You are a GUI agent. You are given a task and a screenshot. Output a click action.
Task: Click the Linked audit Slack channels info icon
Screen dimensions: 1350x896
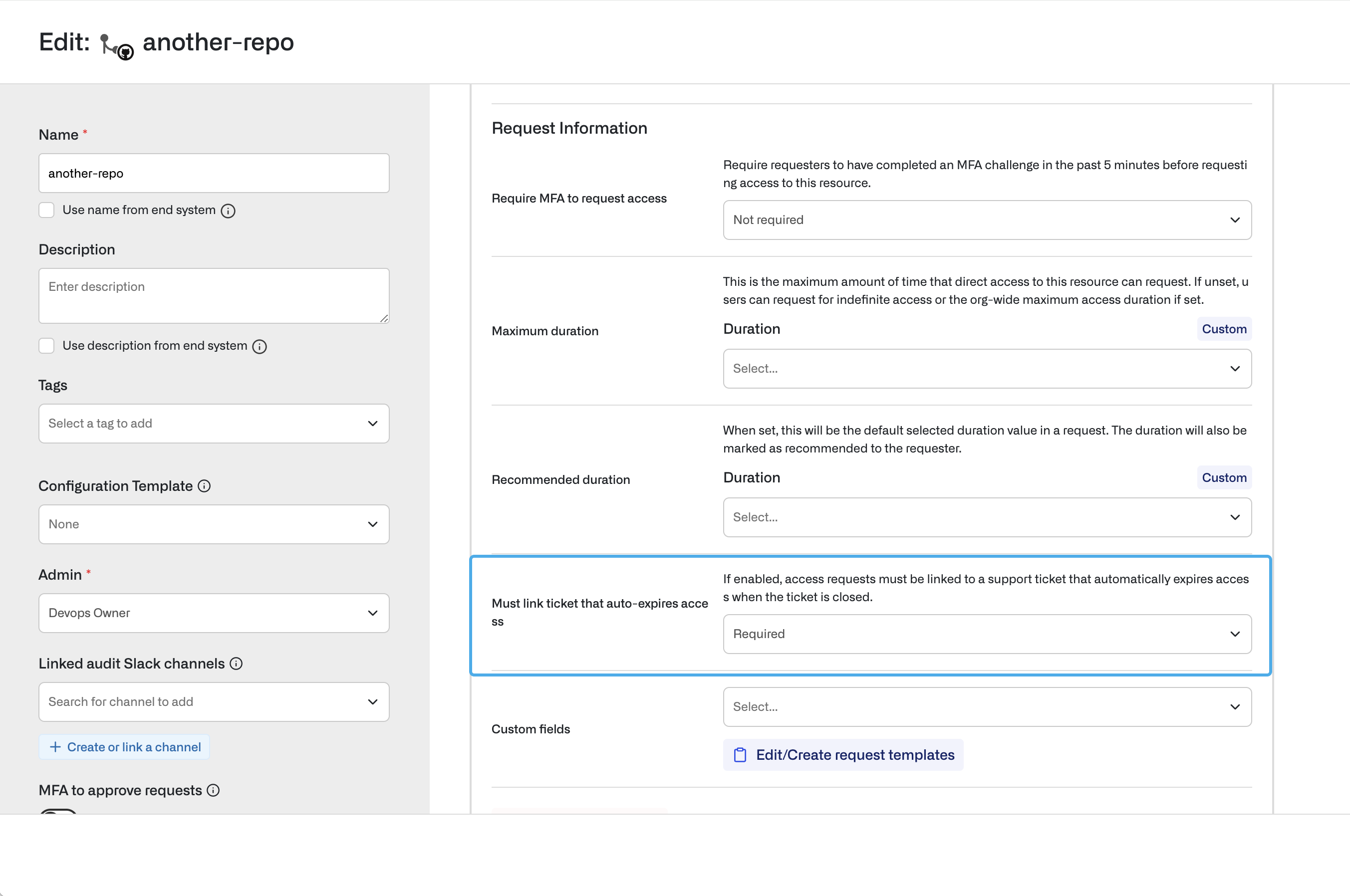click(236, 664)
